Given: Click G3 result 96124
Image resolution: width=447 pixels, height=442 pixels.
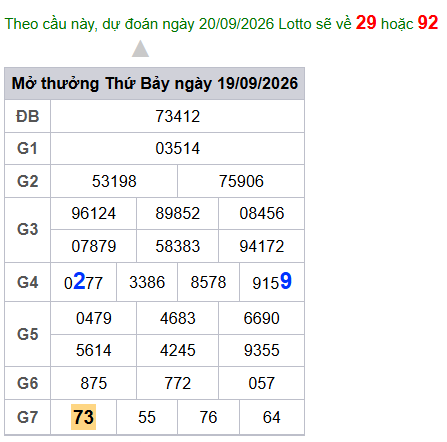Looking at the screenshot, I should click(x=94, y=213).
